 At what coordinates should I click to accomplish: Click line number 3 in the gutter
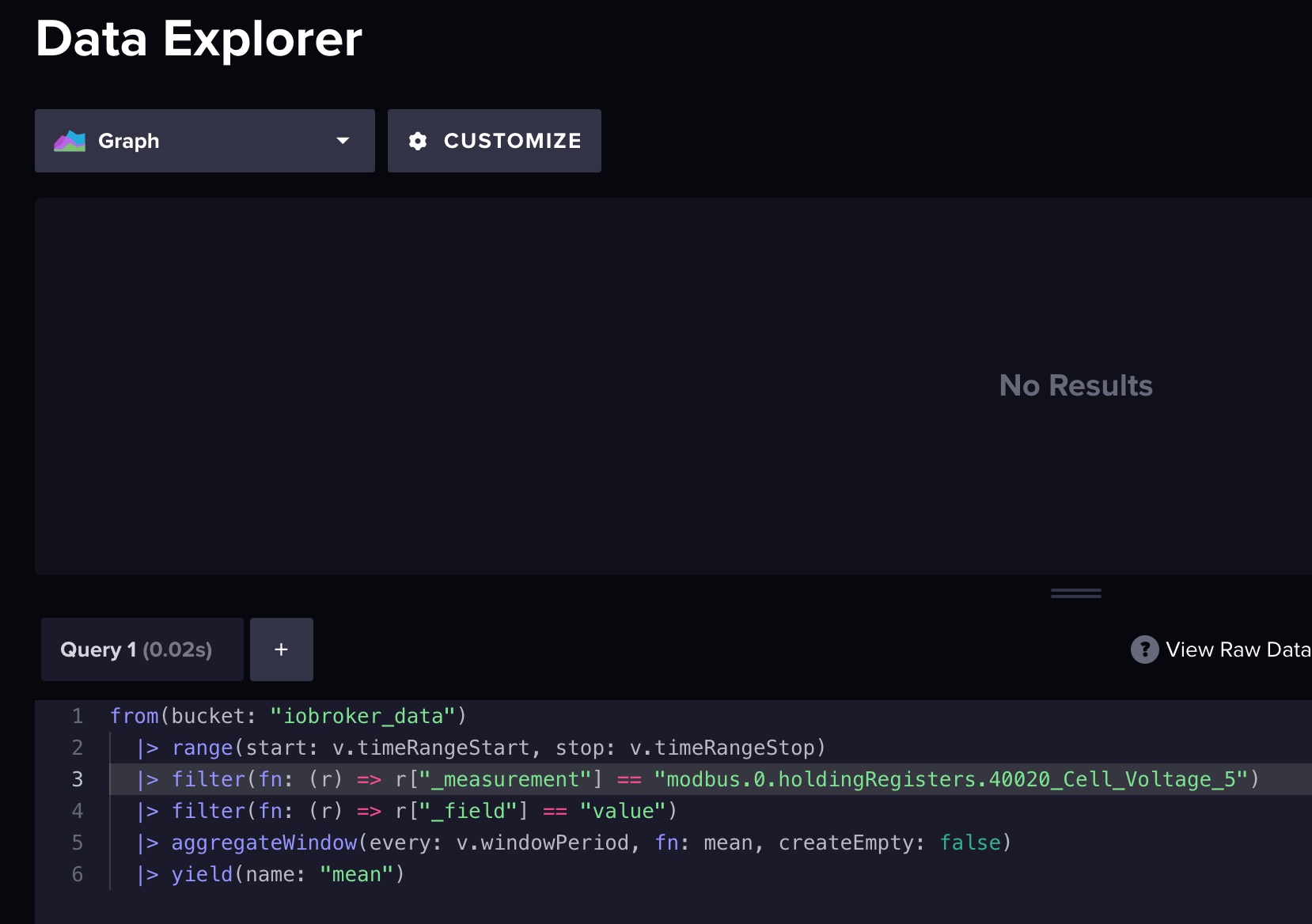(78, 779)
